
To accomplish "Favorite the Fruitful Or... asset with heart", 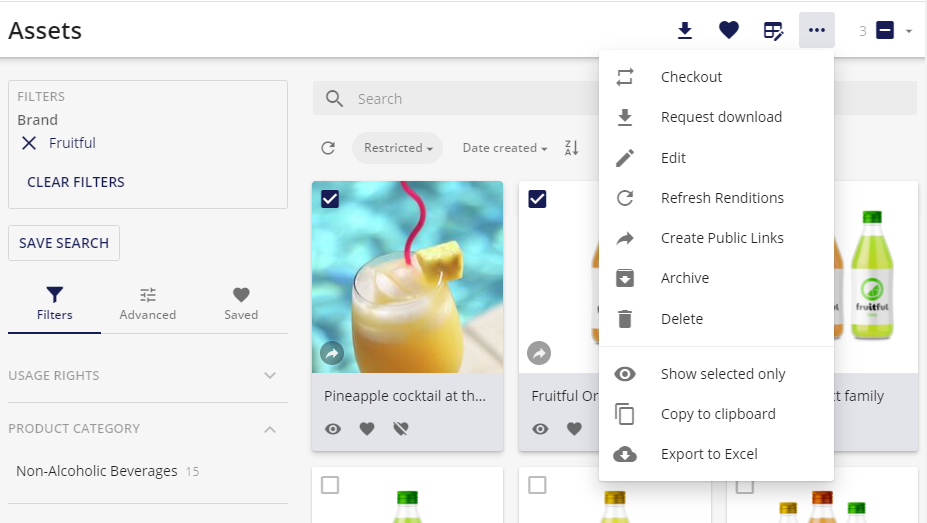I will click(574, 429).
